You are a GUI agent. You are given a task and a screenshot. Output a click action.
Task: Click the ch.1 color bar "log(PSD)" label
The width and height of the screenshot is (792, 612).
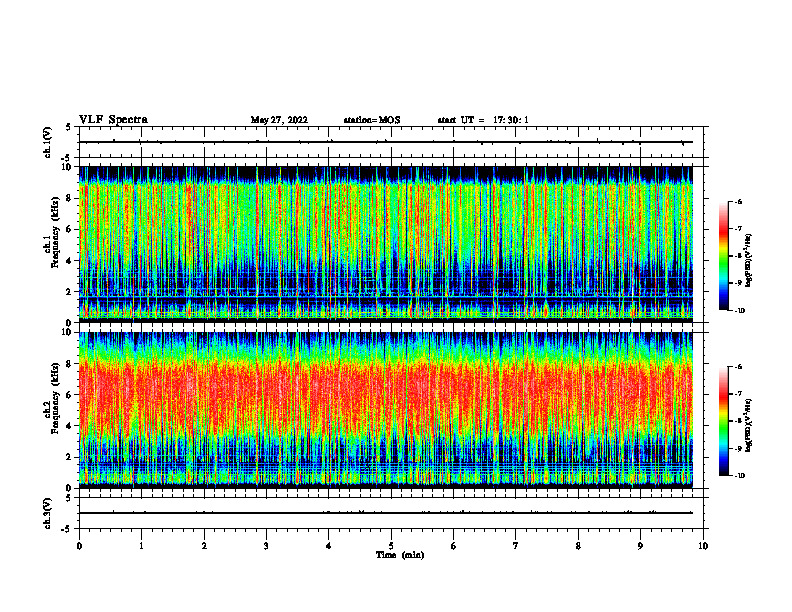[749, 261]
